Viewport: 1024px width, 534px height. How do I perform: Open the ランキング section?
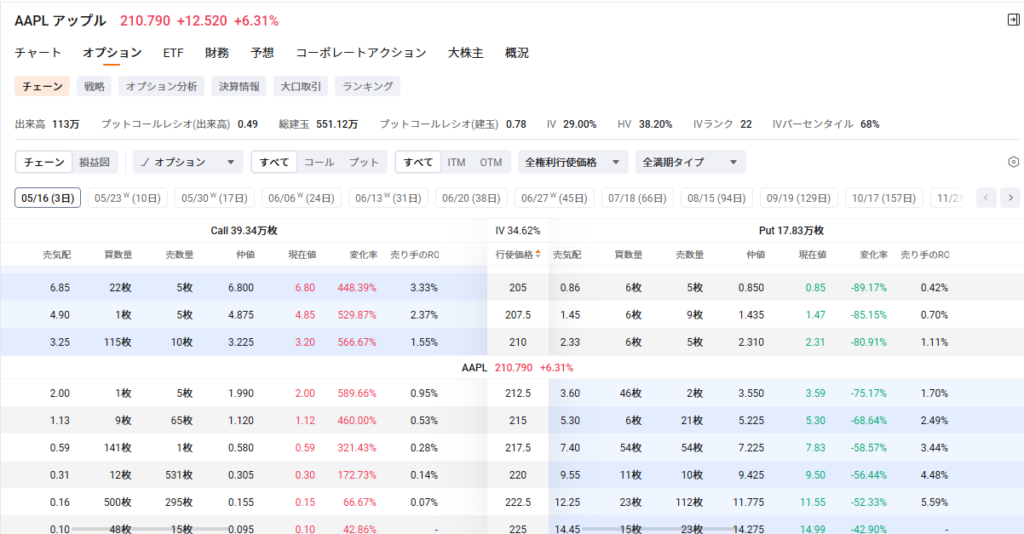[368, 87]
